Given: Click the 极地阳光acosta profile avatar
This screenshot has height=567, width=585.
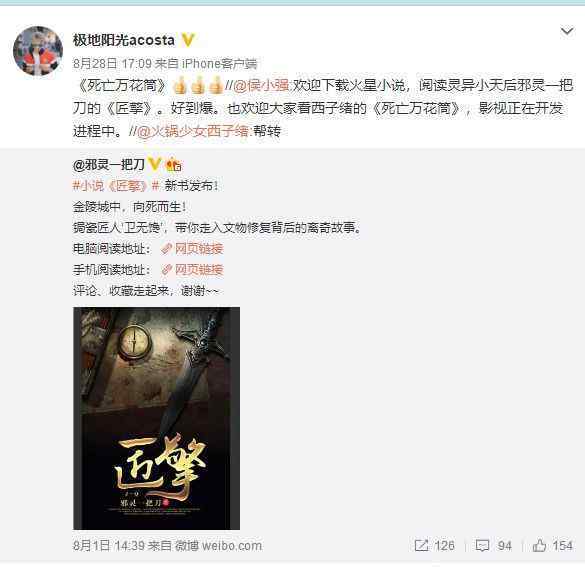Looking at the screenshot, I should [x=38, y=51].
